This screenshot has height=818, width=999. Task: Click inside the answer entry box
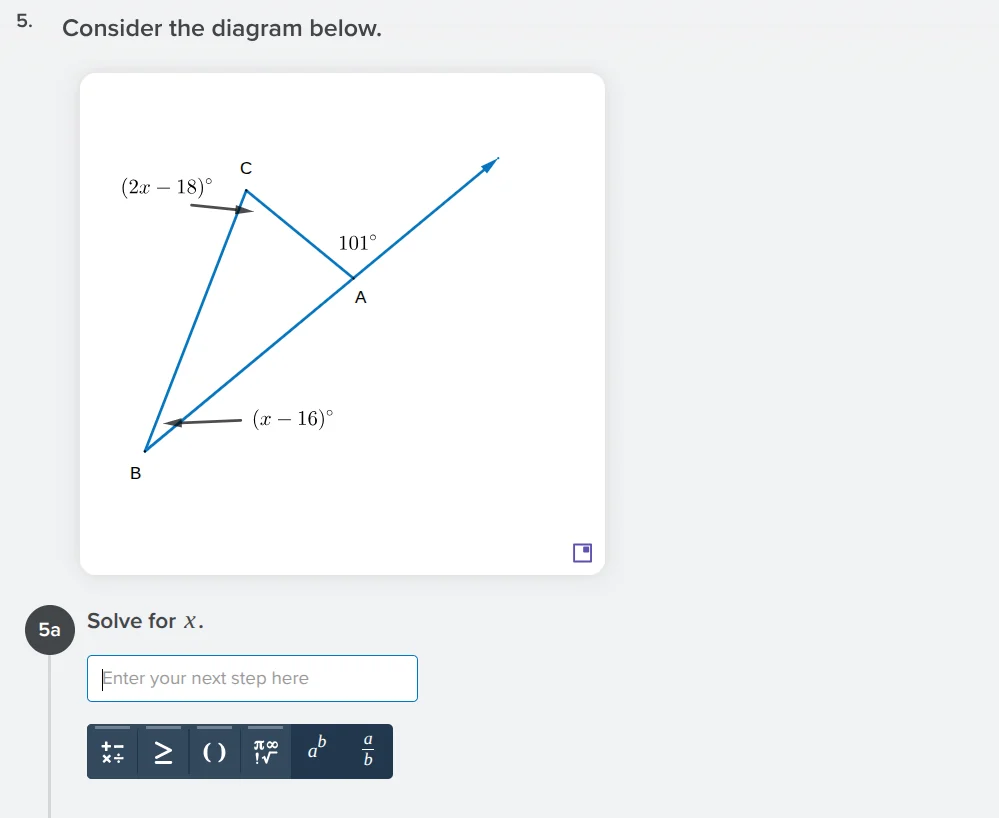tap(251, 678)
